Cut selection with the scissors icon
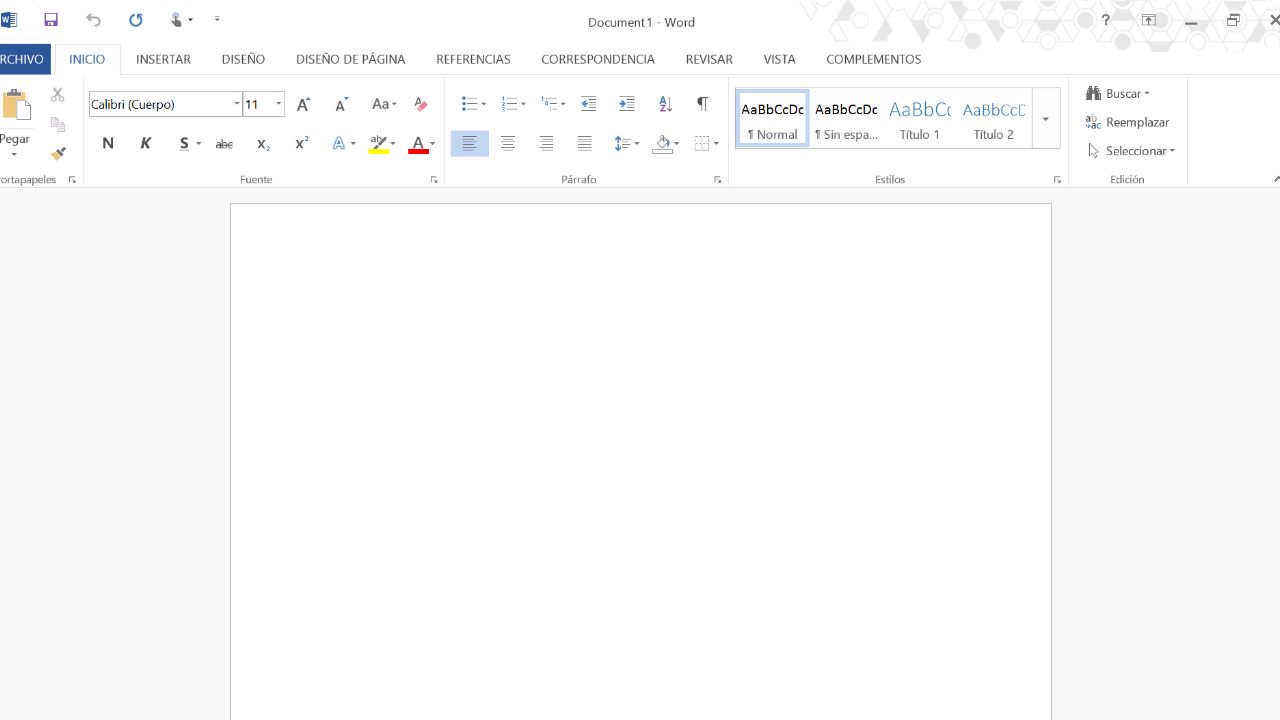This screenshot has width=1280, height=720. tap(58, 95)
